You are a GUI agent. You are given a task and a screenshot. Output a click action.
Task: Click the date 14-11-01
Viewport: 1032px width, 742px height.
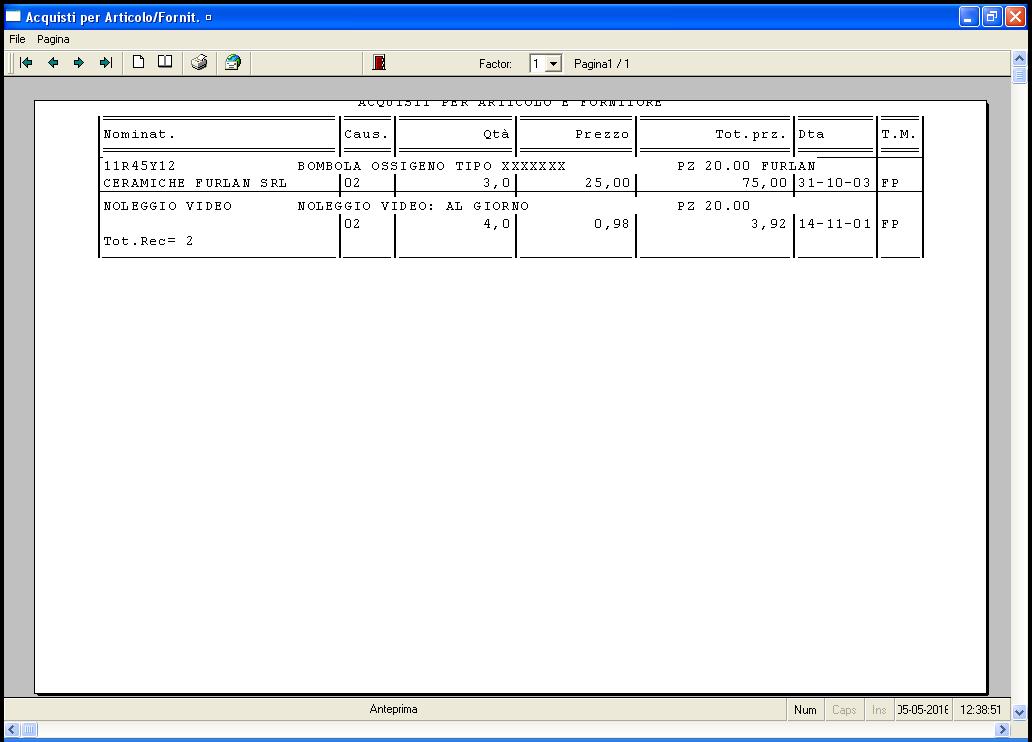(835, 224)
